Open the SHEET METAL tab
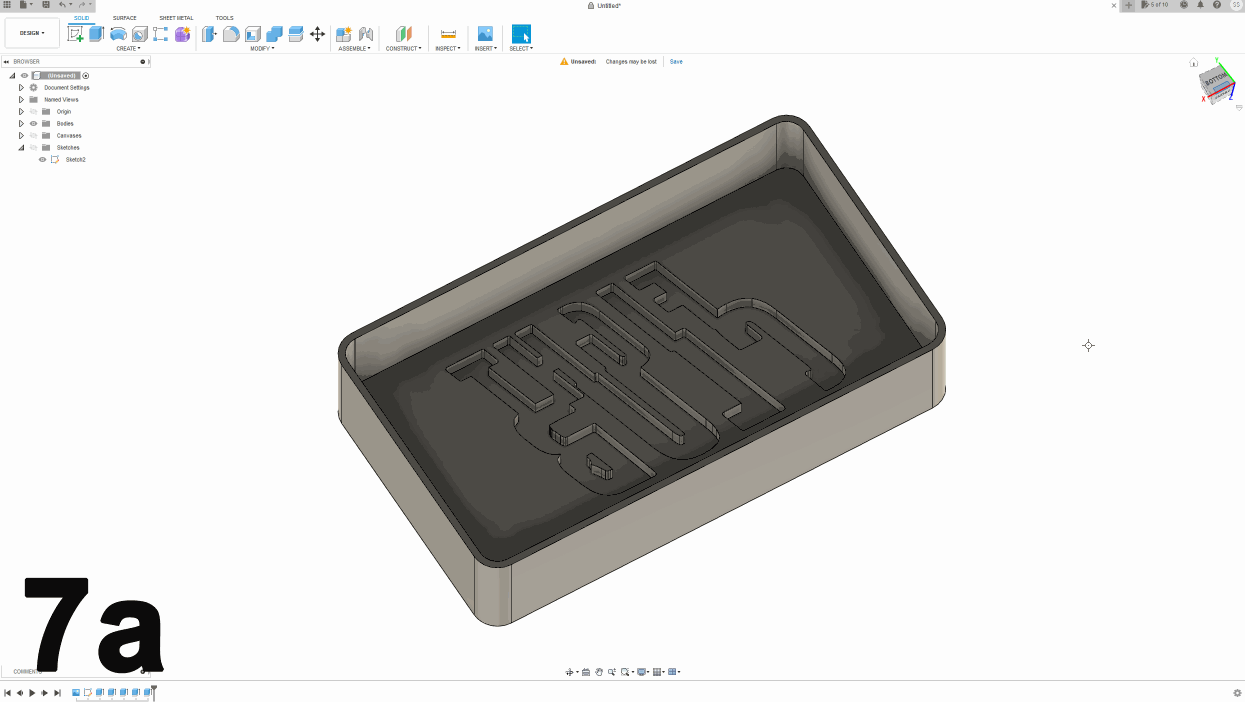Screen dimensions: 1245x702 [x=176, y=17]
